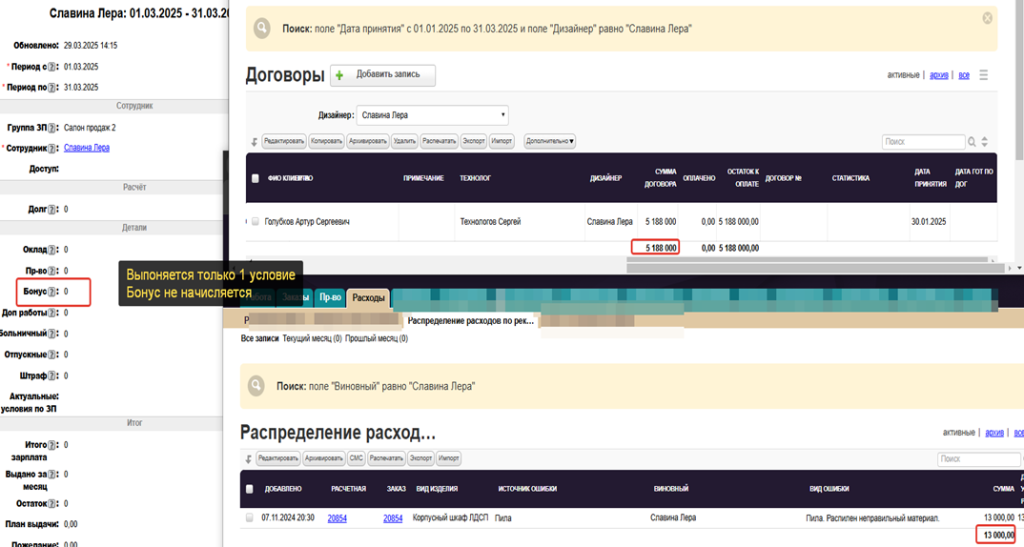1024x547 pixels.
Task: Open the Пр-во tab
Action: [330, 297]
